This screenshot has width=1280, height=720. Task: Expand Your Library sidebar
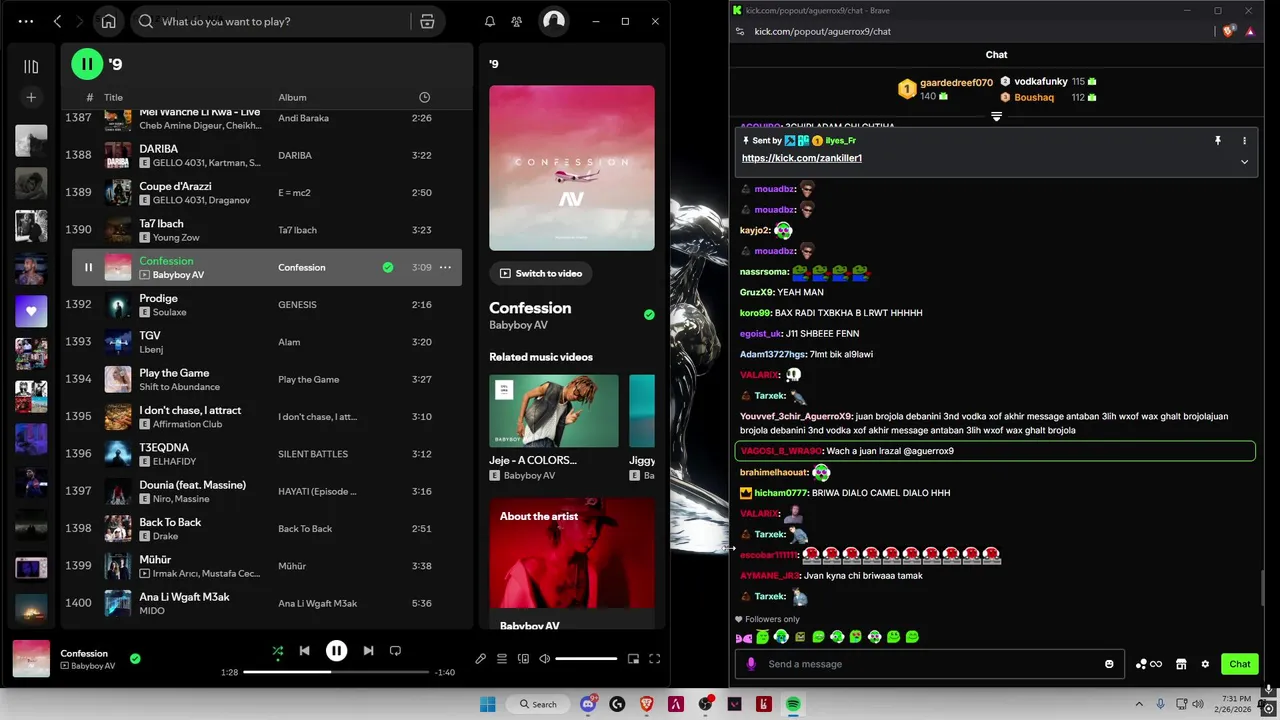[31, 67]
